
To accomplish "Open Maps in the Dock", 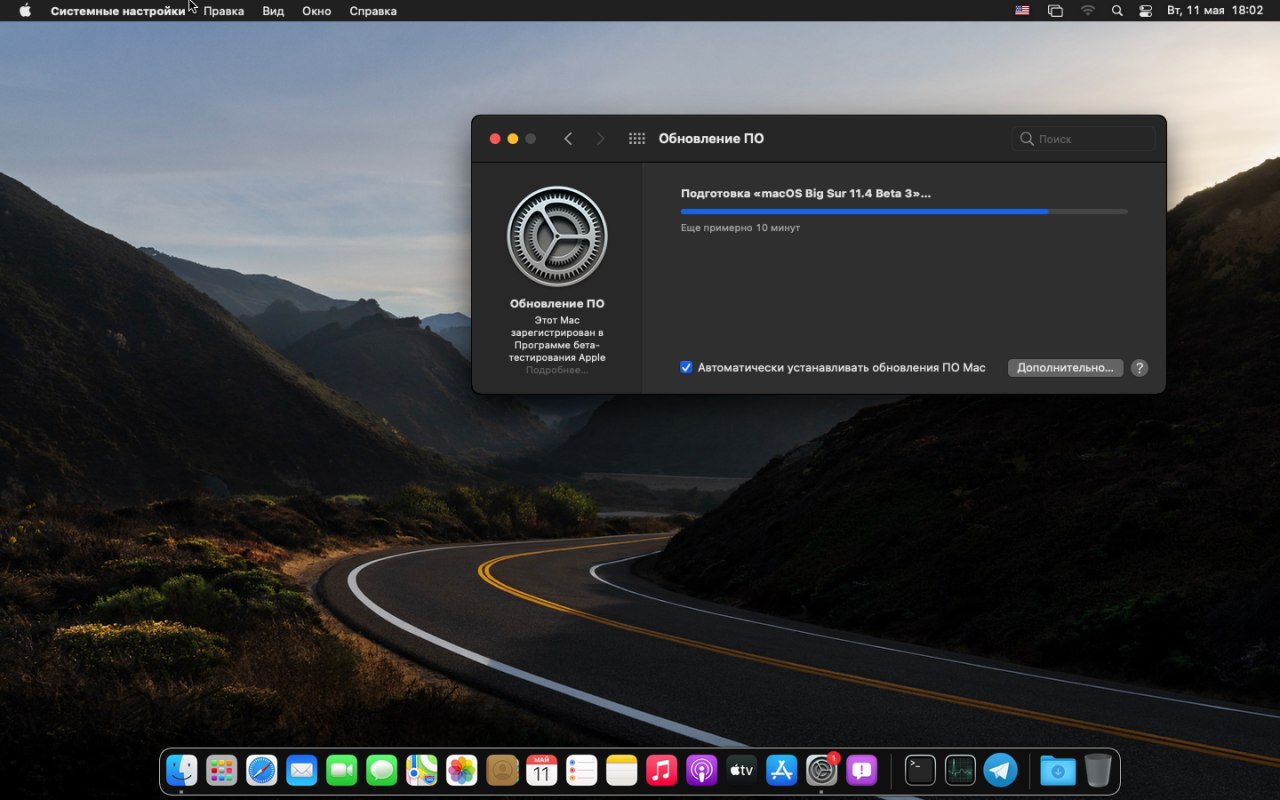I will (x=421, y=770).
